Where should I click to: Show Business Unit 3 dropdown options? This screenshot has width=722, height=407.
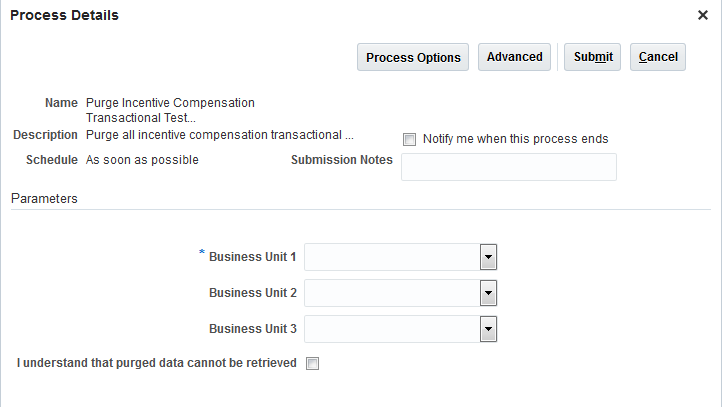[489, 329]
